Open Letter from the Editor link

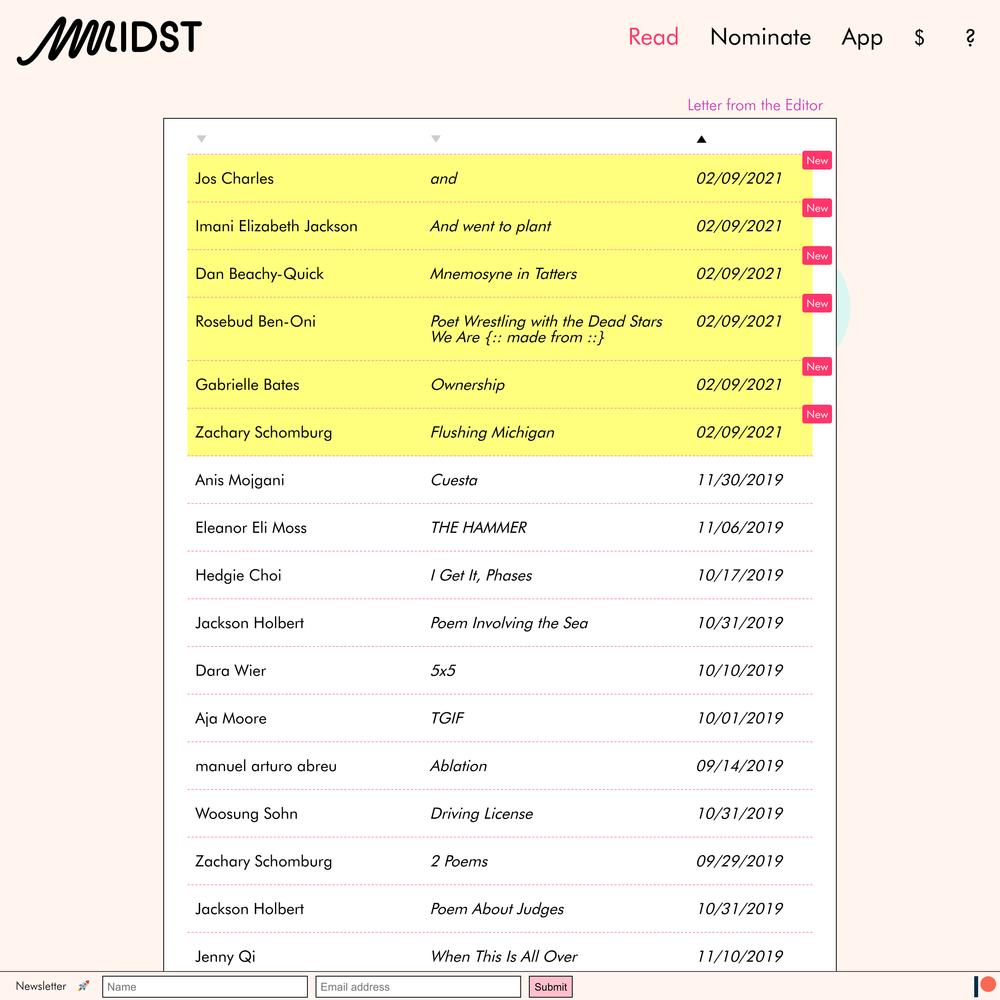point(755,105)
